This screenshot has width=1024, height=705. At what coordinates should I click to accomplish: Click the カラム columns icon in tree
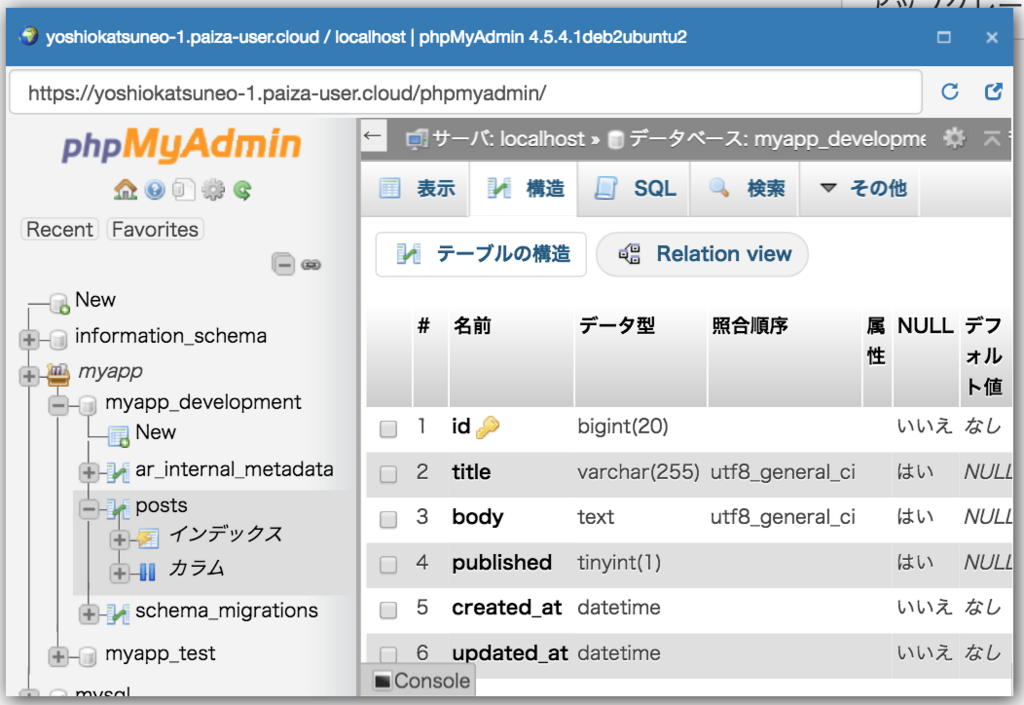point(148,572)
